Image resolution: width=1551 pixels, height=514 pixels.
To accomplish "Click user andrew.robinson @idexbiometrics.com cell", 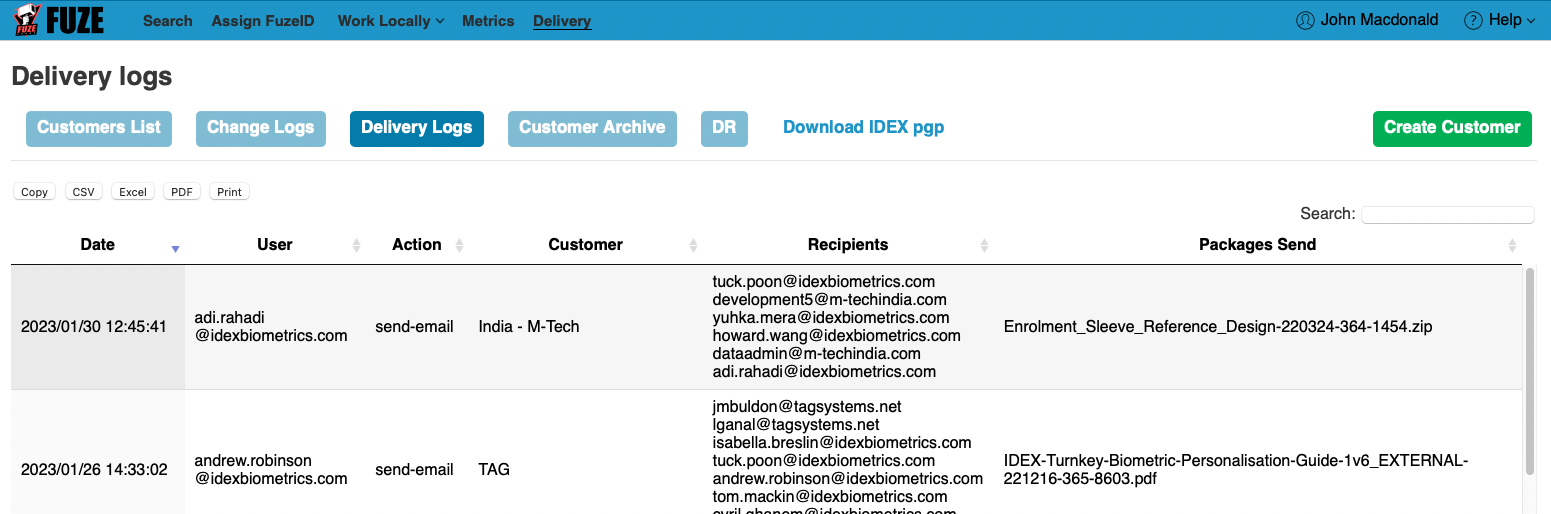I will (x=271, y=469).
